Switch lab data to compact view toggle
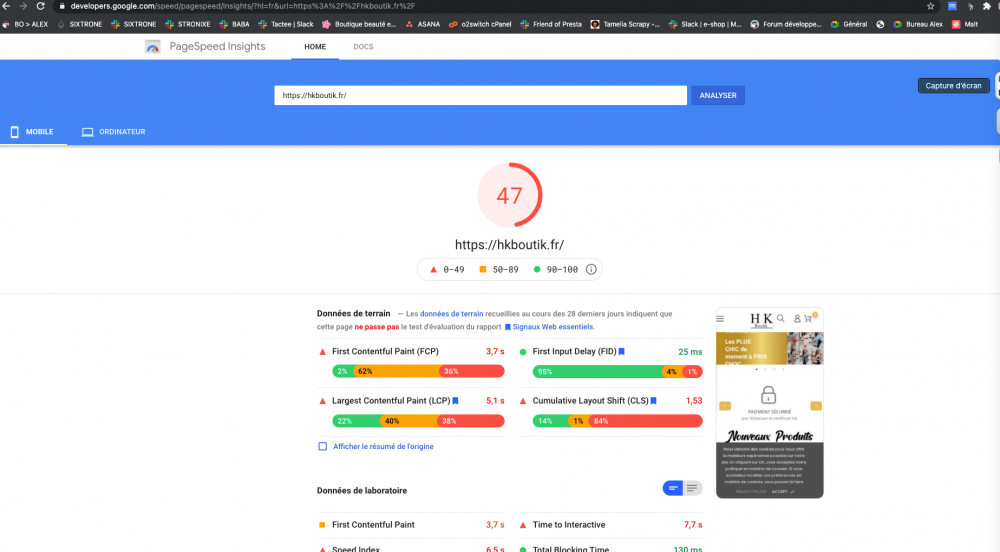1000x552 pixels. [x=673, y=488]
